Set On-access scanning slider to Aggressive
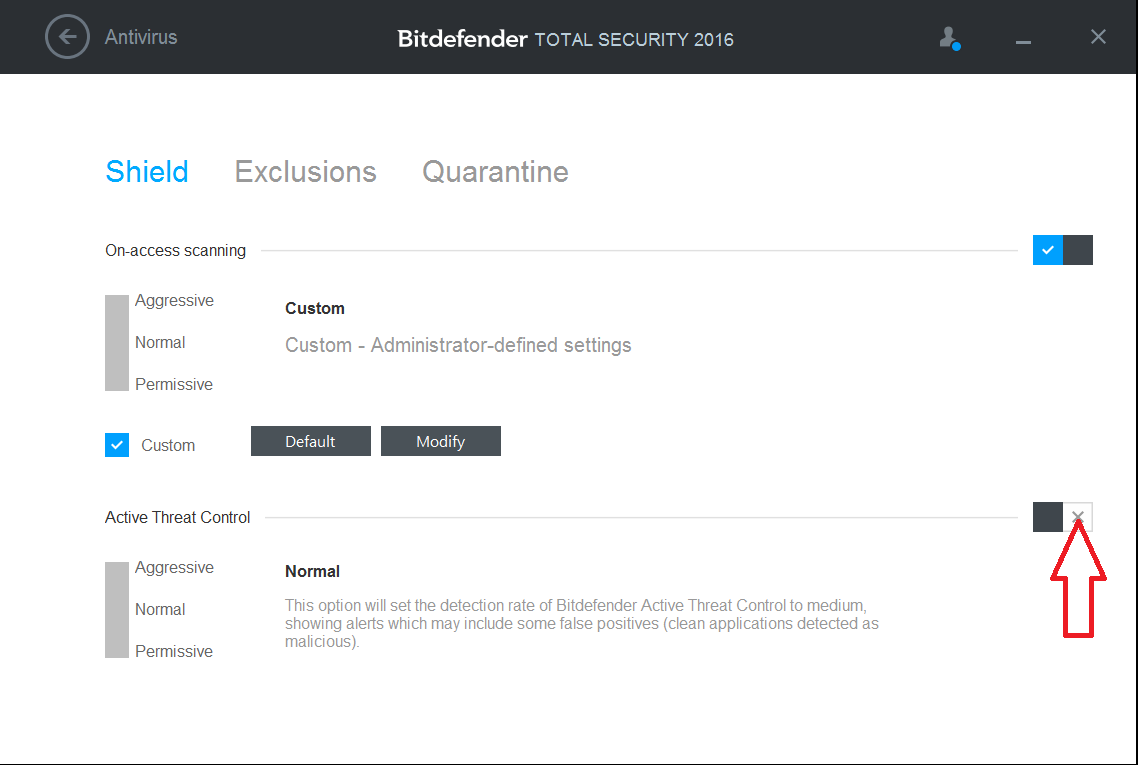 coord(174,300)
